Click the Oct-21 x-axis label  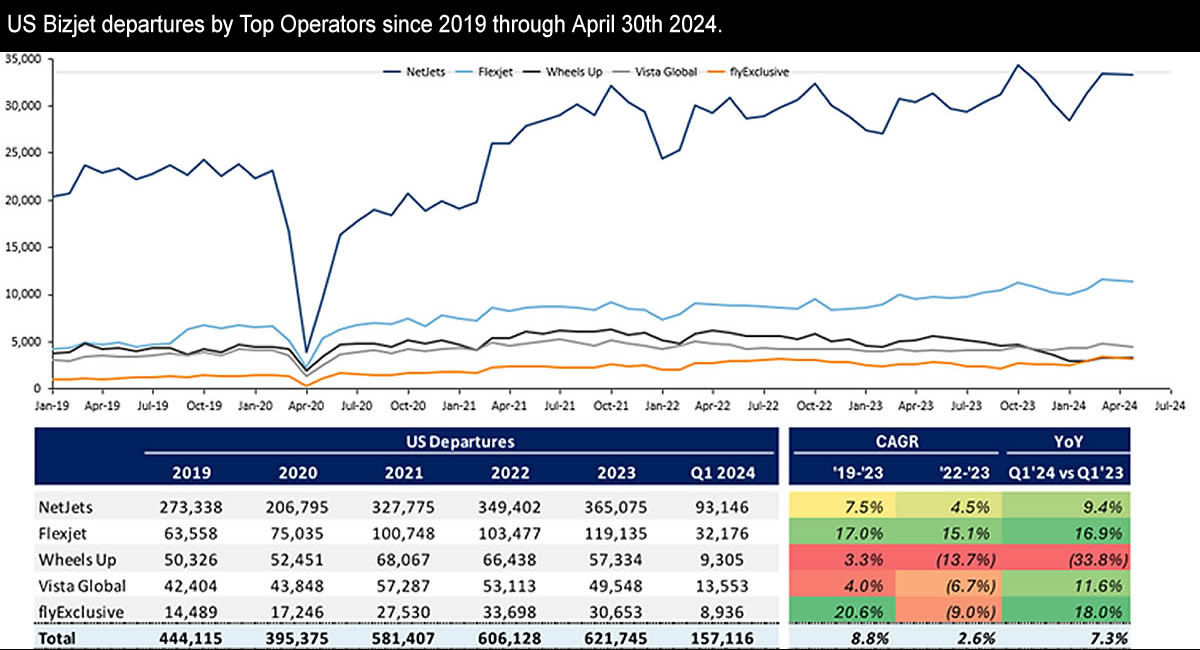[611, 406]
